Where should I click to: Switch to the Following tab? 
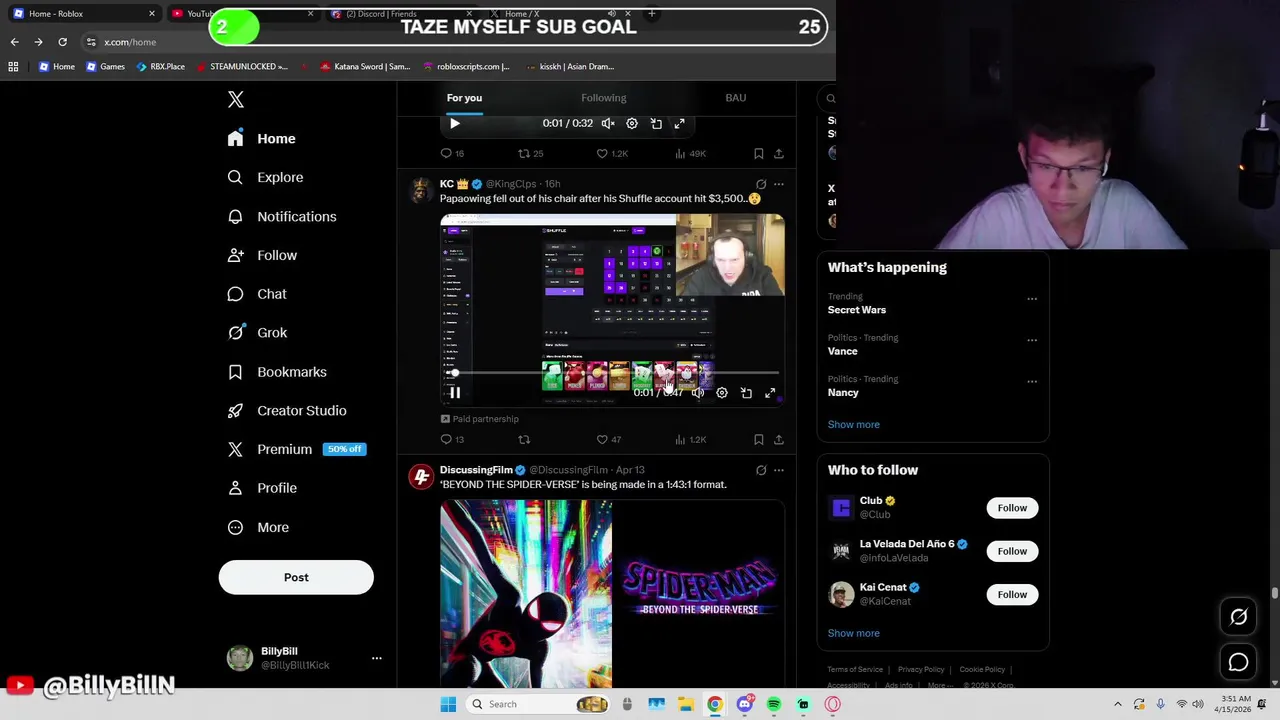pos(604,98)
